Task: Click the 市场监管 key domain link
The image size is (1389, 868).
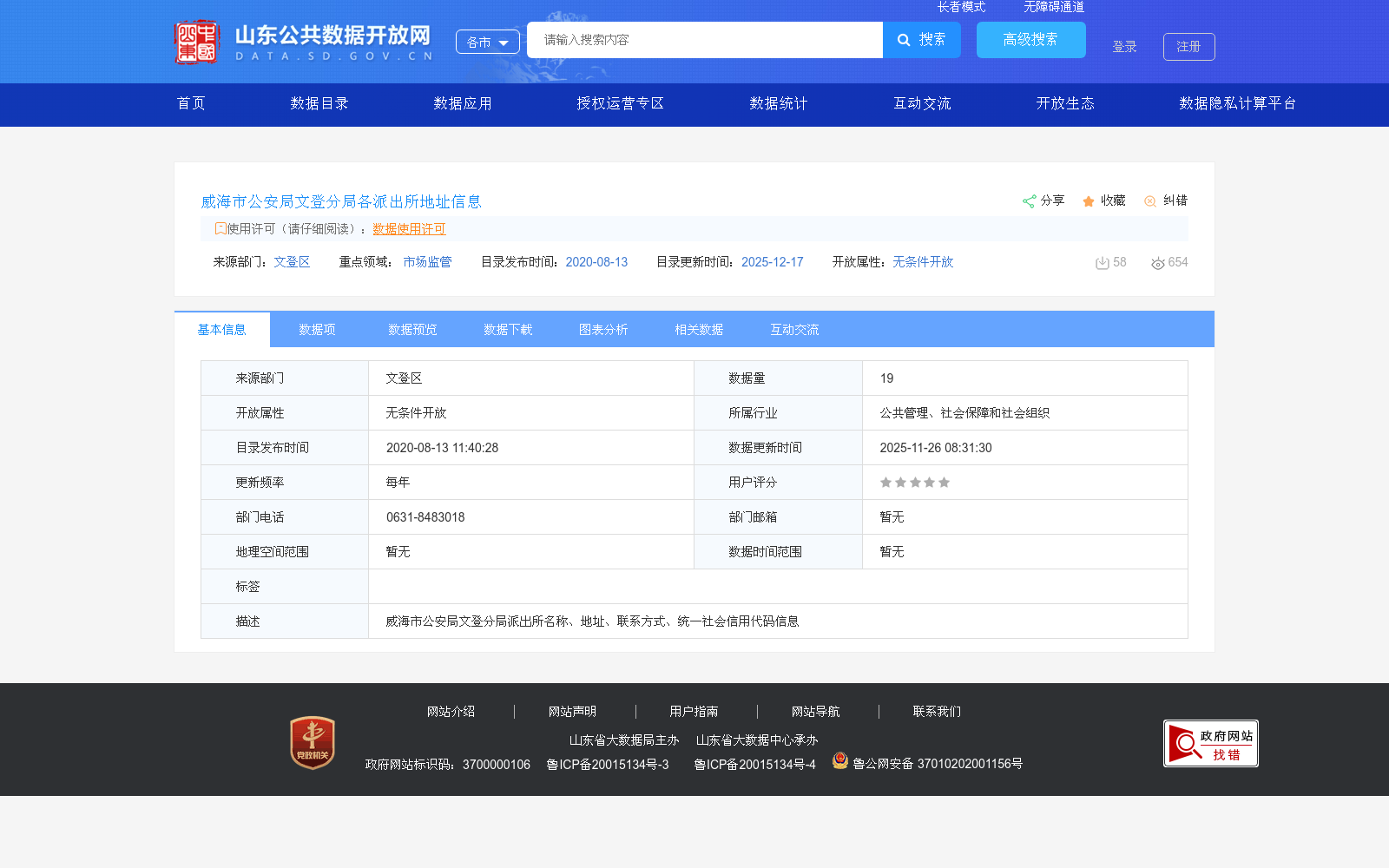Action: (x=427, y=262)
